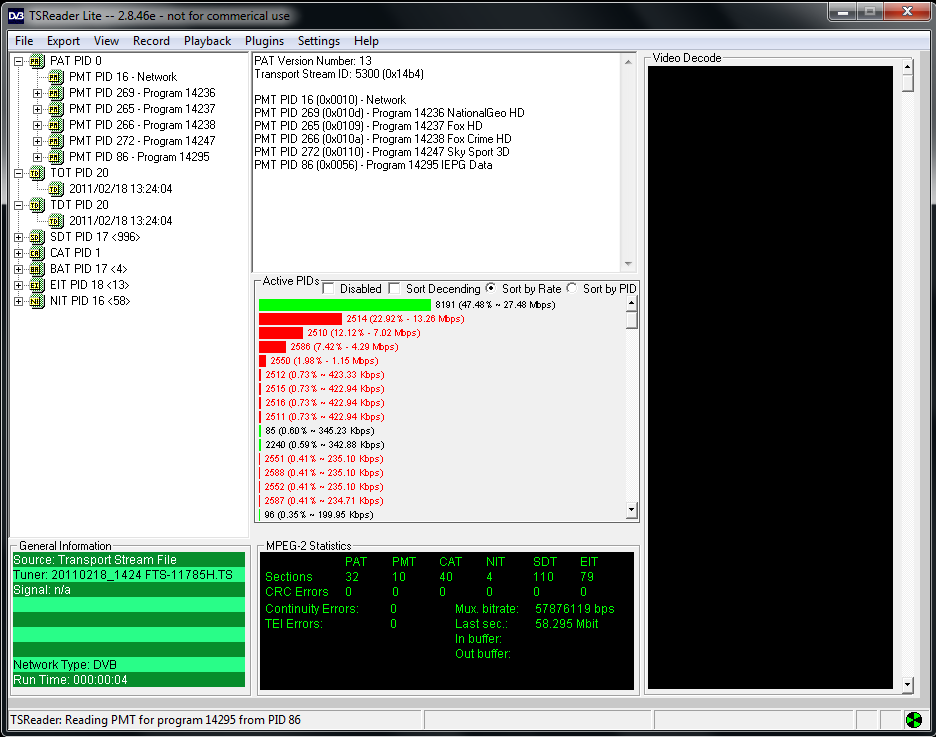Select PID 2240 entry in Active PIDs
This screenshot has height=737, width=936.
coord(325,445)
